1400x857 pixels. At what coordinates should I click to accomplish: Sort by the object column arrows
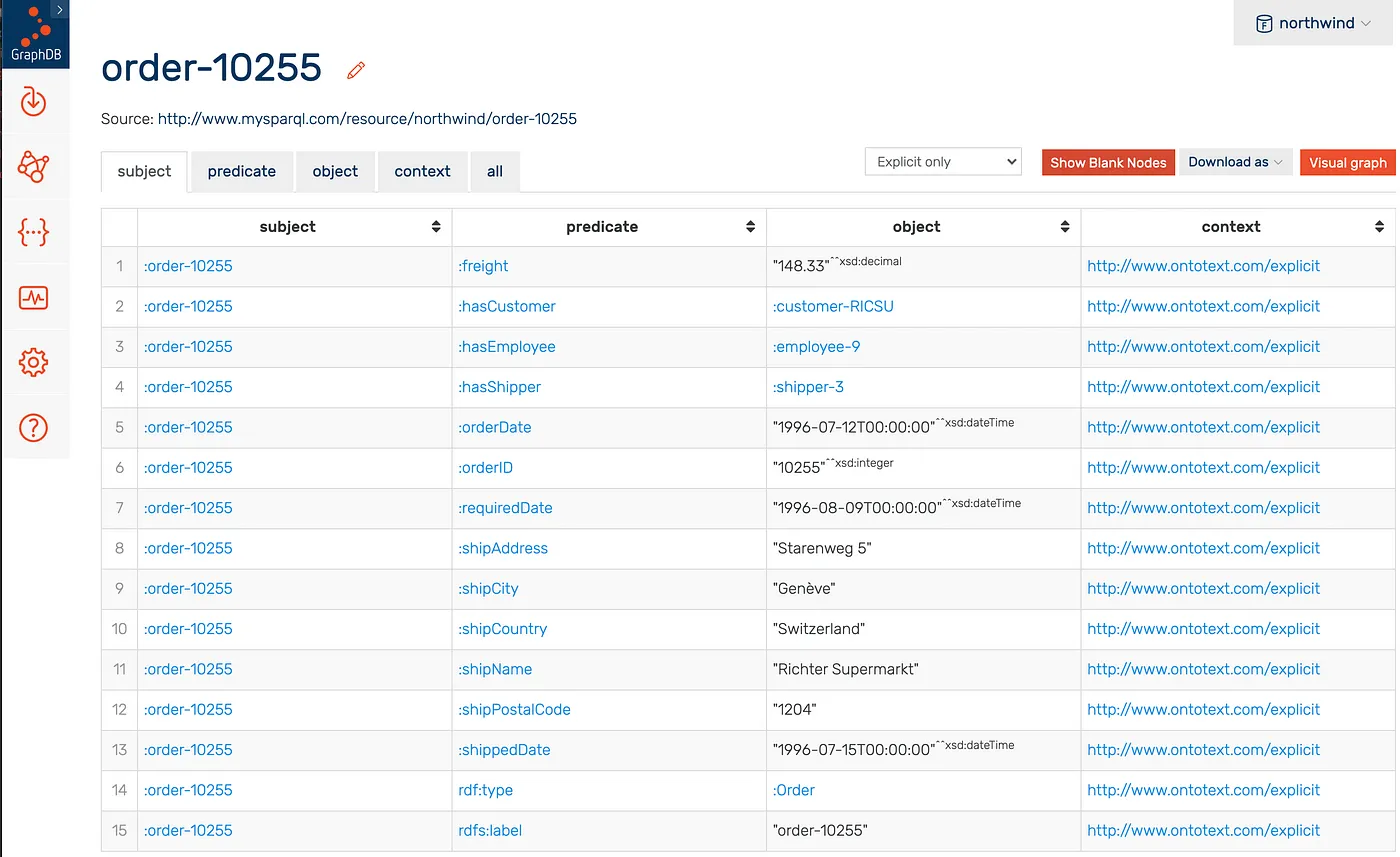pos(1065,227)
